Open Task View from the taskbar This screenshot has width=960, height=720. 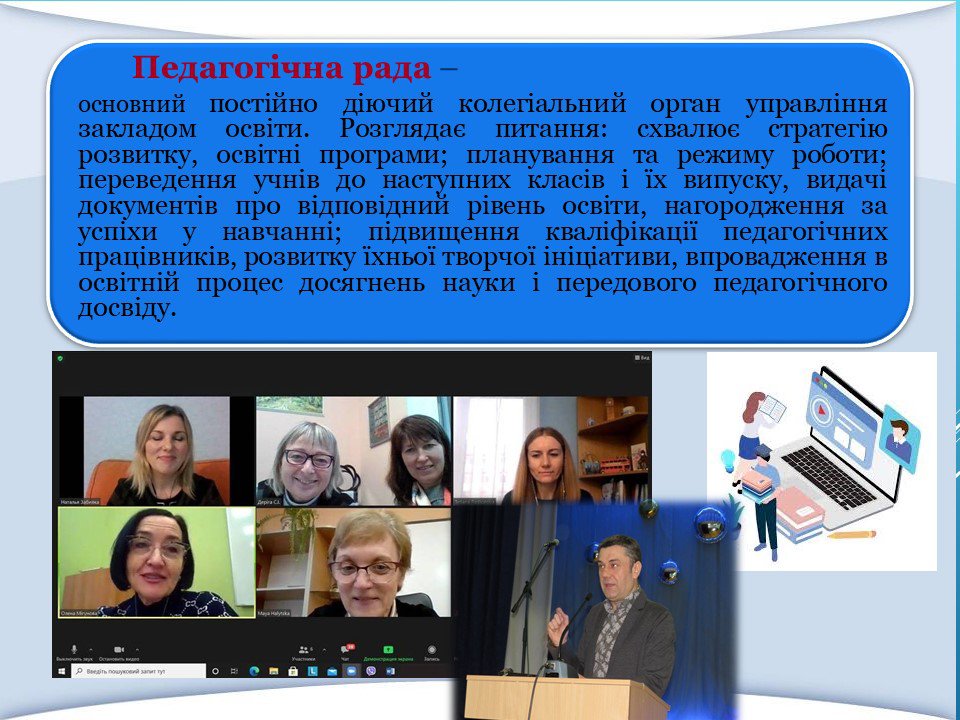click(234, 671)
